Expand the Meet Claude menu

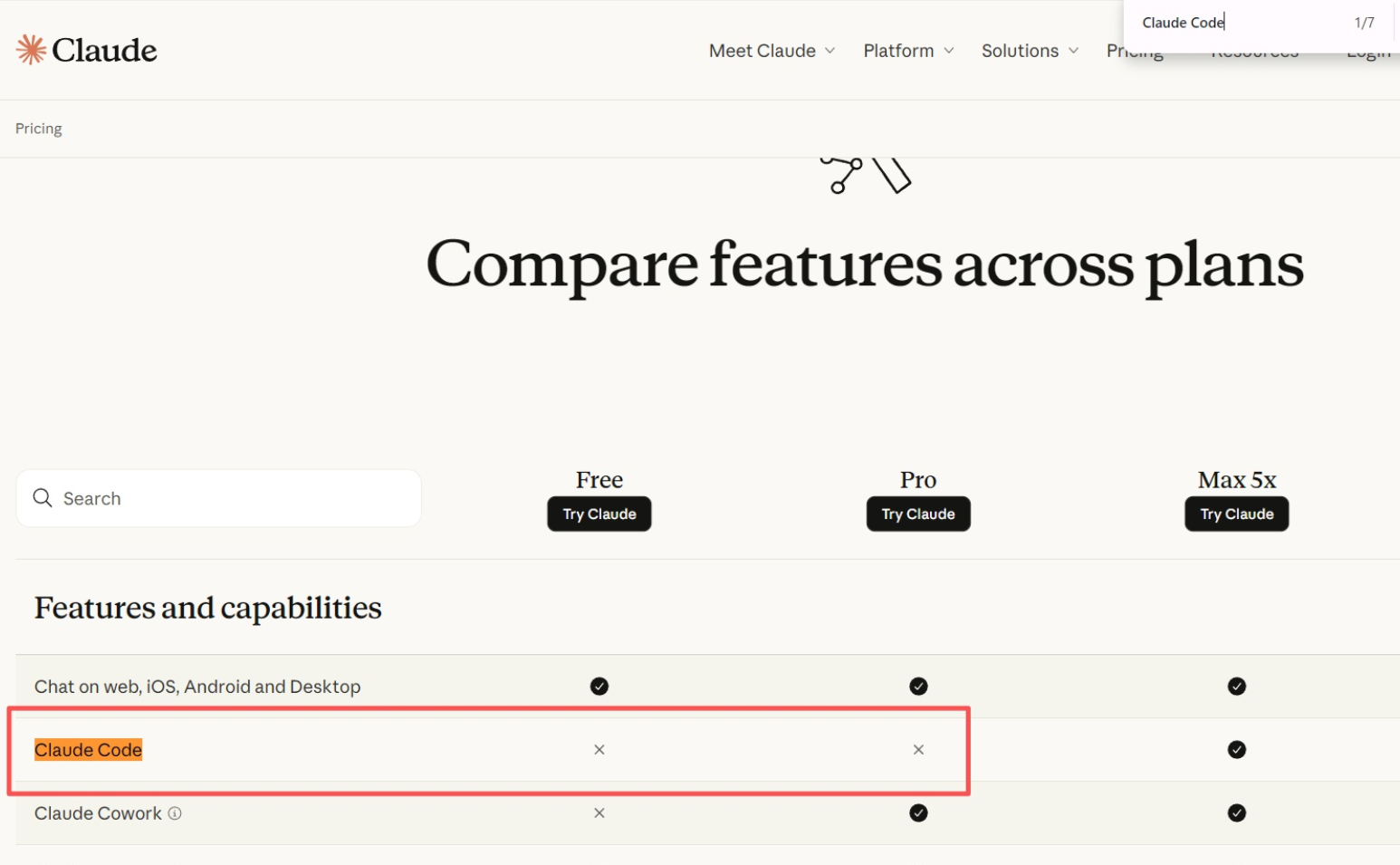[772, 51]
